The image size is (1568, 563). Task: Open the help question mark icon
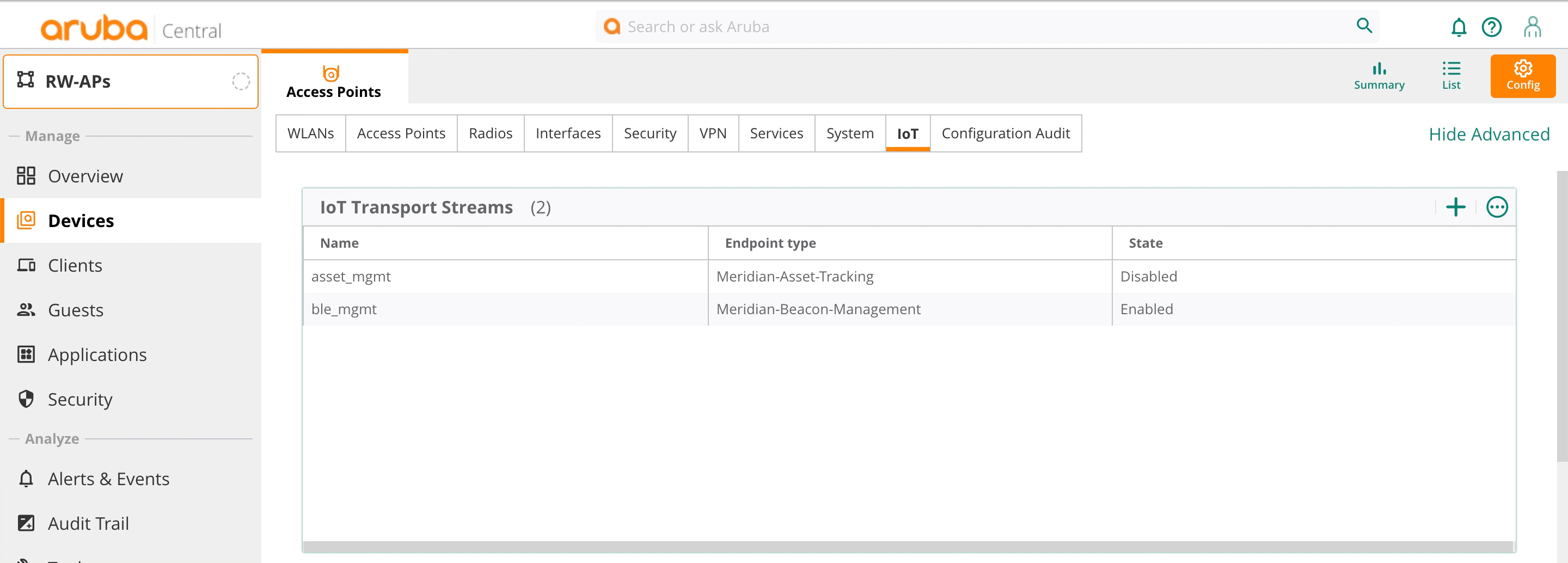pyautogui.click(x=1491, y=27)
